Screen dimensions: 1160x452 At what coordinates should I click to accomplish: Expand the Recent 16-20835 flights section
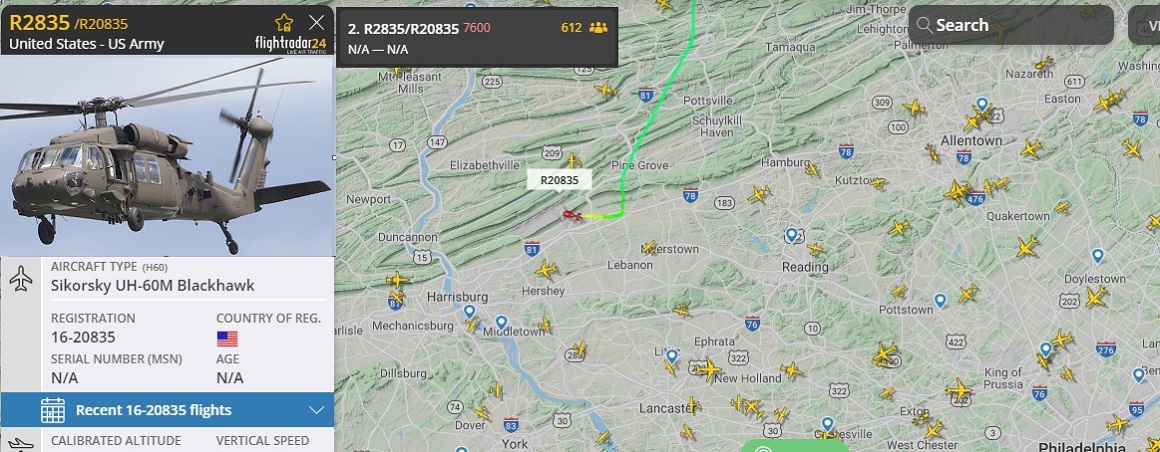point(167,410)
